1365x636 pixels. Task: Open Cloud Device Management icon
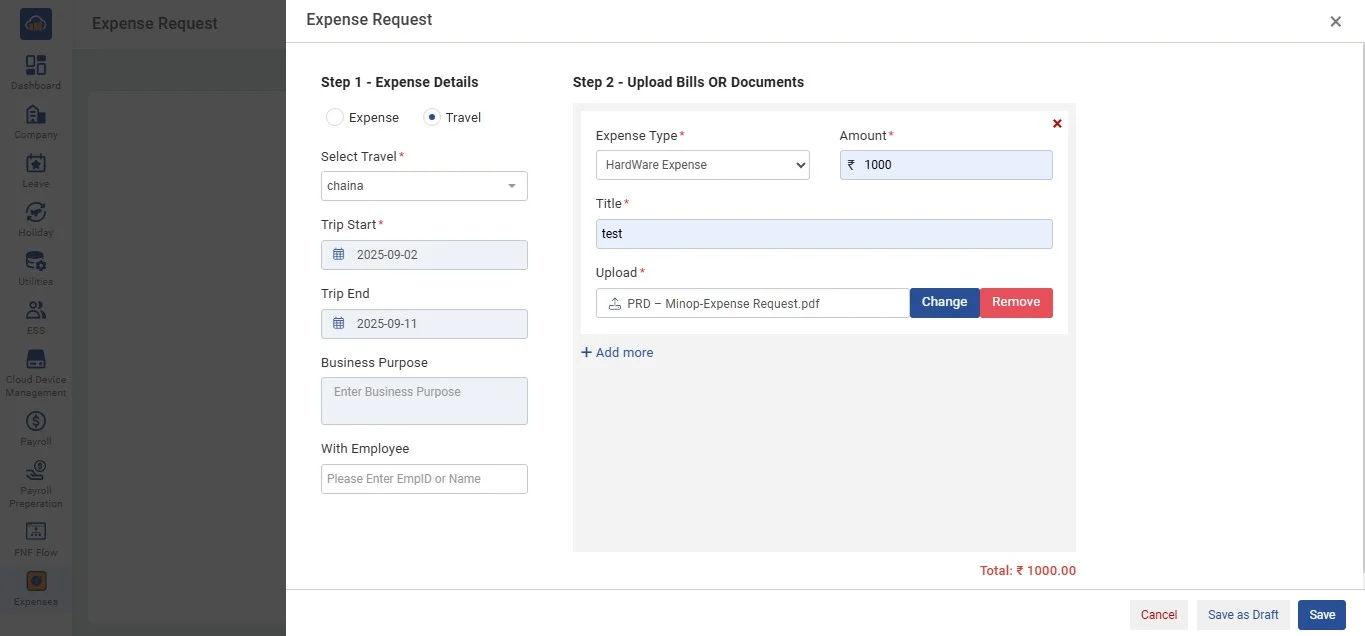click(36, 359)
